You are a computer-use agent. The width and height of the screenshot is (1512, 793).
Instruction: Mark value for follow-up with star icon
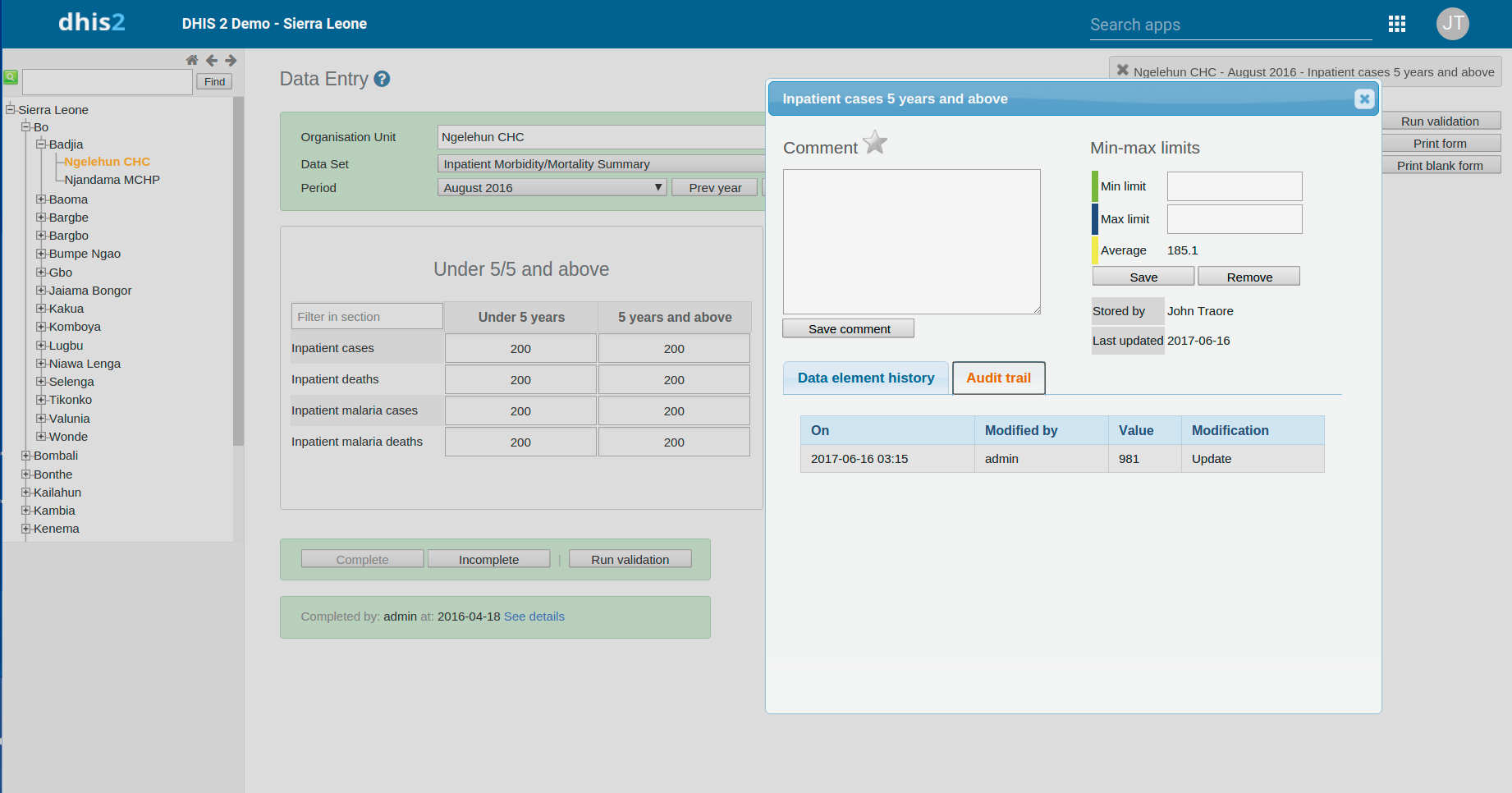click(875, 143)
